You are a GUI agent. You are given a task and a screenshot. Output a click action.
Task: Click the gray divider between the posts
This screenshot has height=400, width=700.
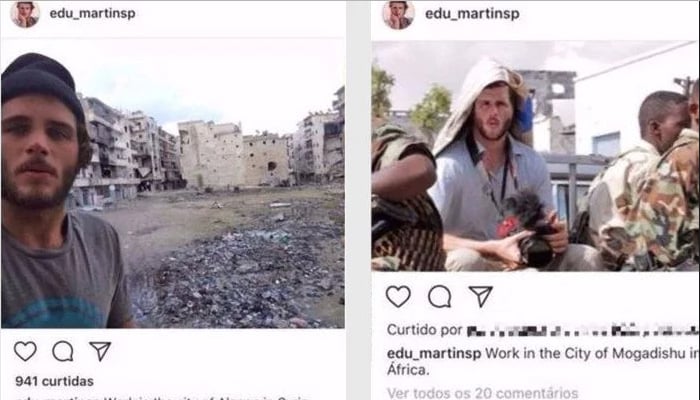click(x=358, y=200)
